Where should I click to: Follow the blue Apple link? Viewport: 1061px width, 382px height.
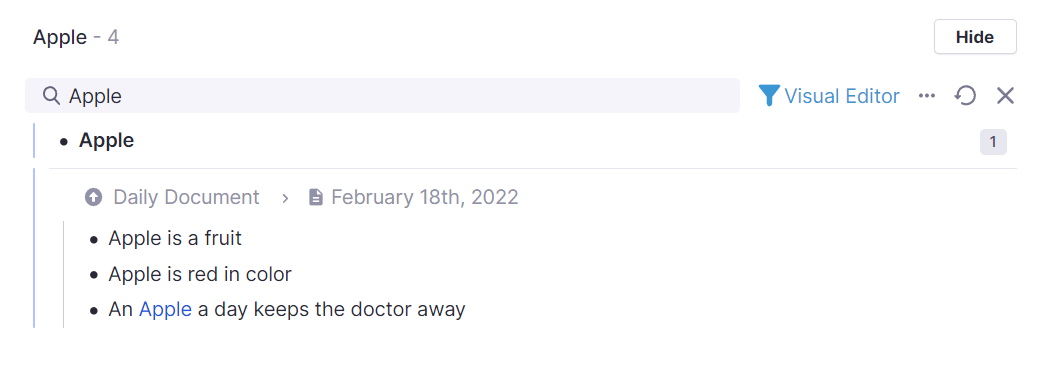tap(165, 310)
